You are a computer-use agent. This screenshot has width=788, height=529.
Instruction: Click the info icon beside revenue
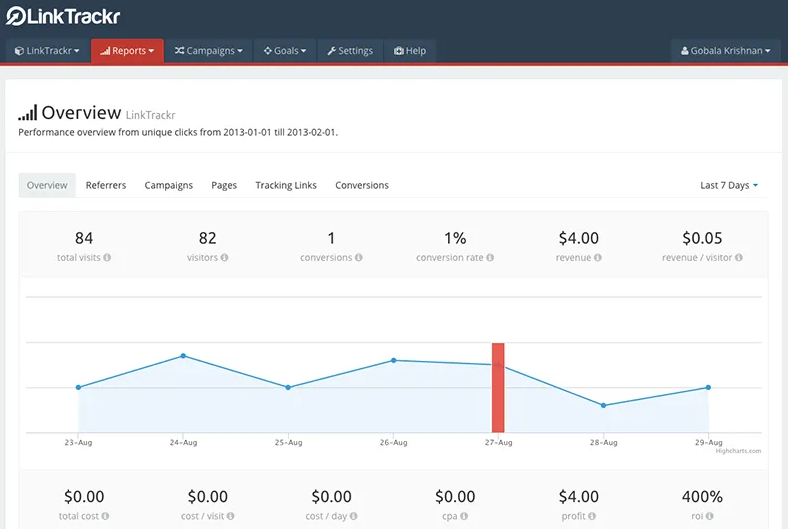click(x=597, y=258)
